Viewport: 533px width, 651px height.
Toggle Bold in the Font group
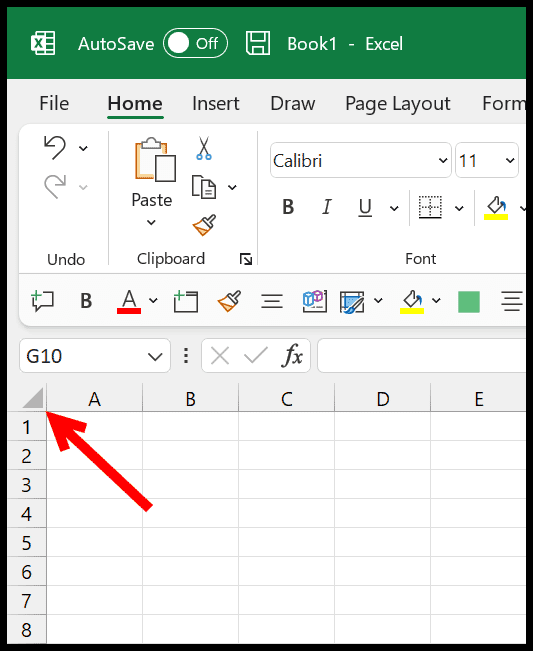[x=288, y=207]
